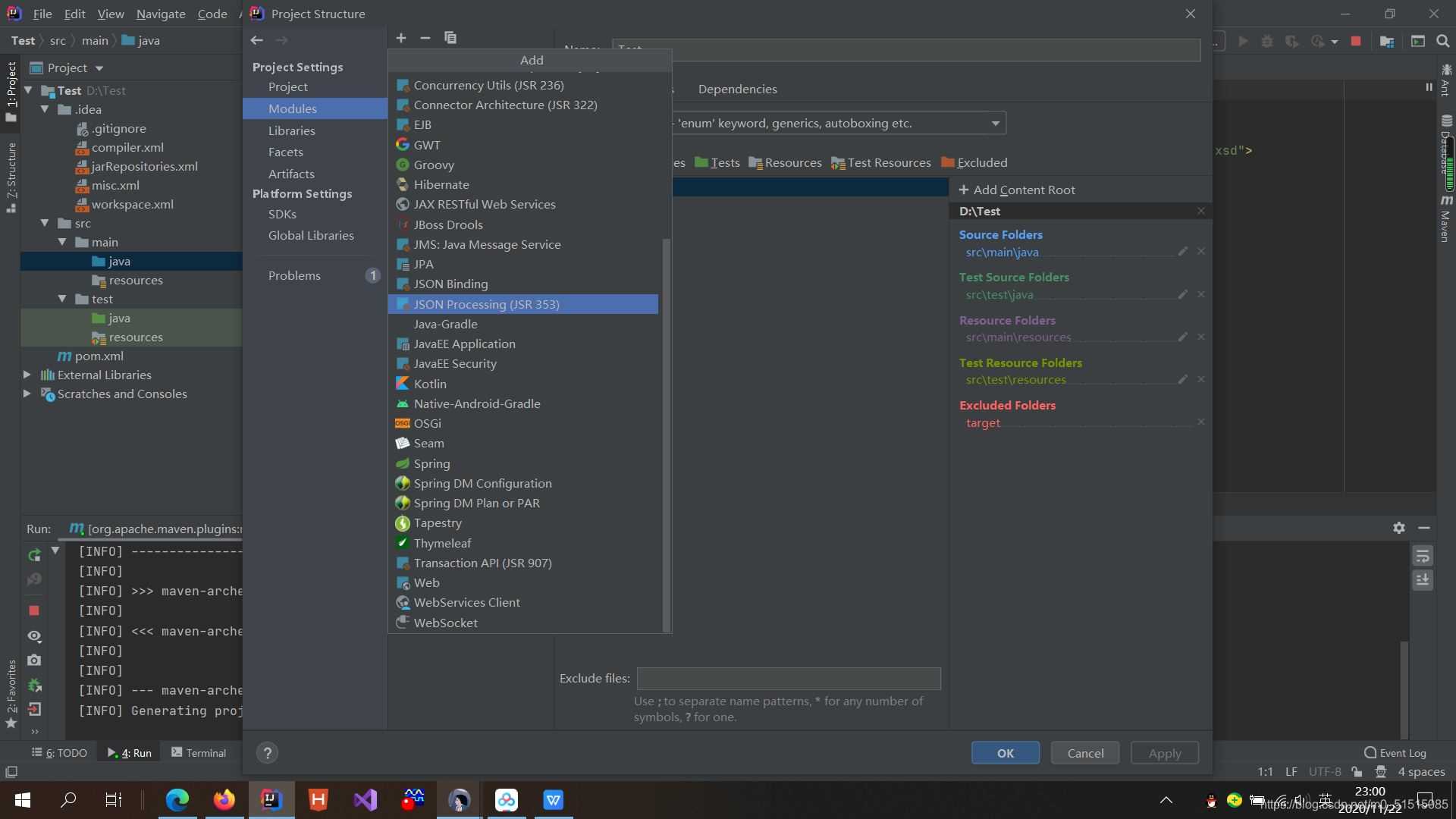
Task: Edit the src\main\java source folder via pencil icon
Action: (1182, 251)
